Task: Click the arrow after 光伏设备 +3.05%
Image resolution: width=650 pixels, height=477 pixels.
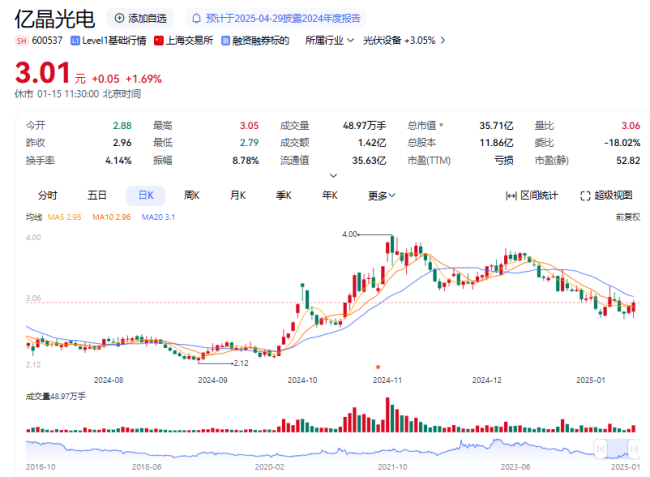Action: pyautogui.click(x=443, y=41)
